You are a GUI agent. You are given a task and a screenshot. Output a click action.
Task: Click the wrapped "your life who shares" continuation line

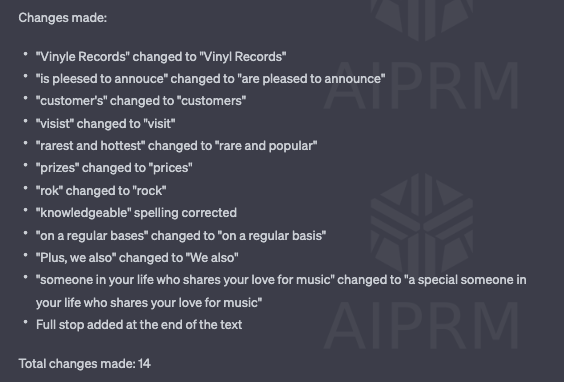(x=149, y=303)
